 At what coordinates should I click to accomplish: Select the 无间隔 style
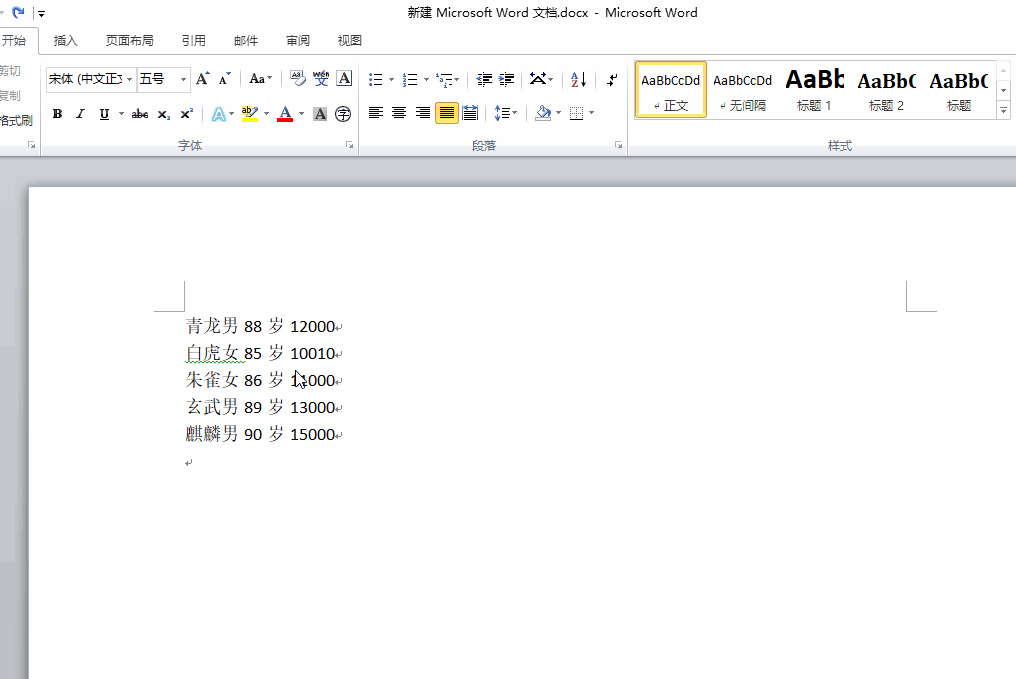coord(742,89)
